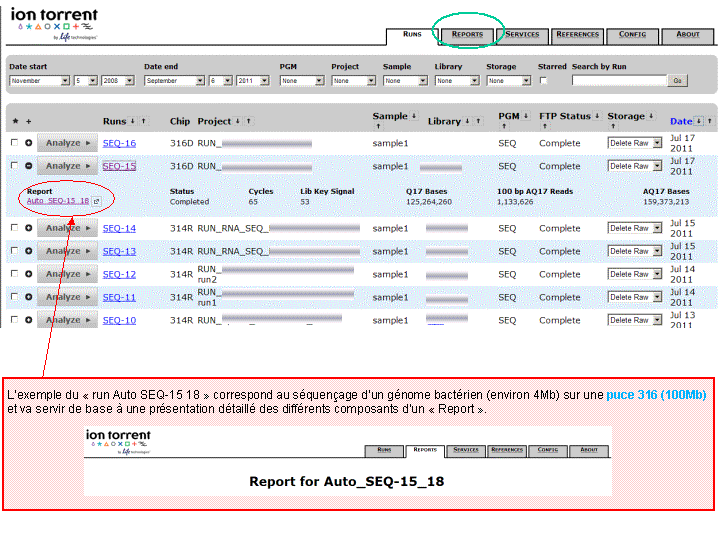The image size is (720, 540).
Task: Expand details for the SEQ-16 run
Action: coord(28,143)
